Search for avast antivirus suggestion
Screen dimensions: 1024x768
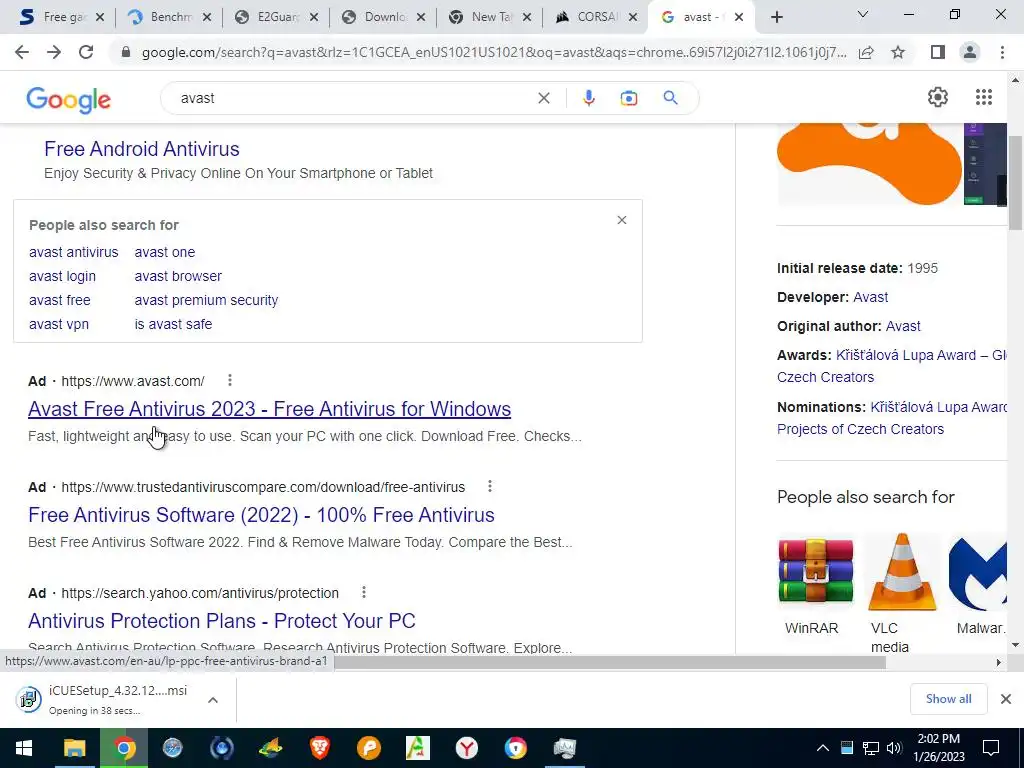point(74,252)
